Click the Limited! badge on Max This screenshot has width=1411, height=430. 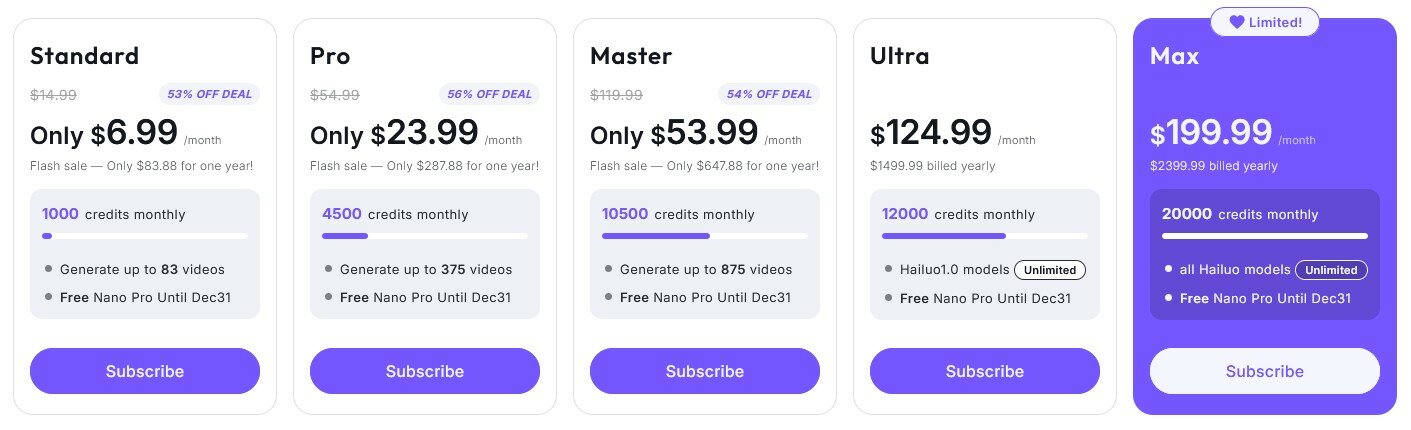(x=1265, y=22)
